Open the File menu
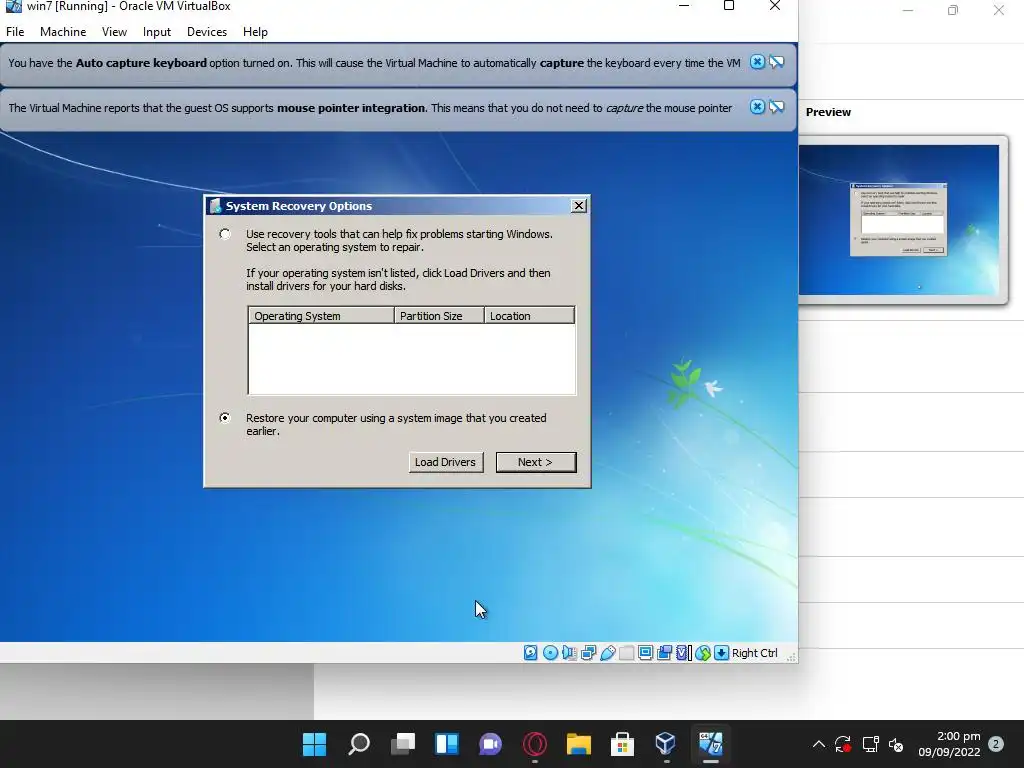The width and height of the screenshot is (1024, 768). pyautogui.click(x=15, y=31)
